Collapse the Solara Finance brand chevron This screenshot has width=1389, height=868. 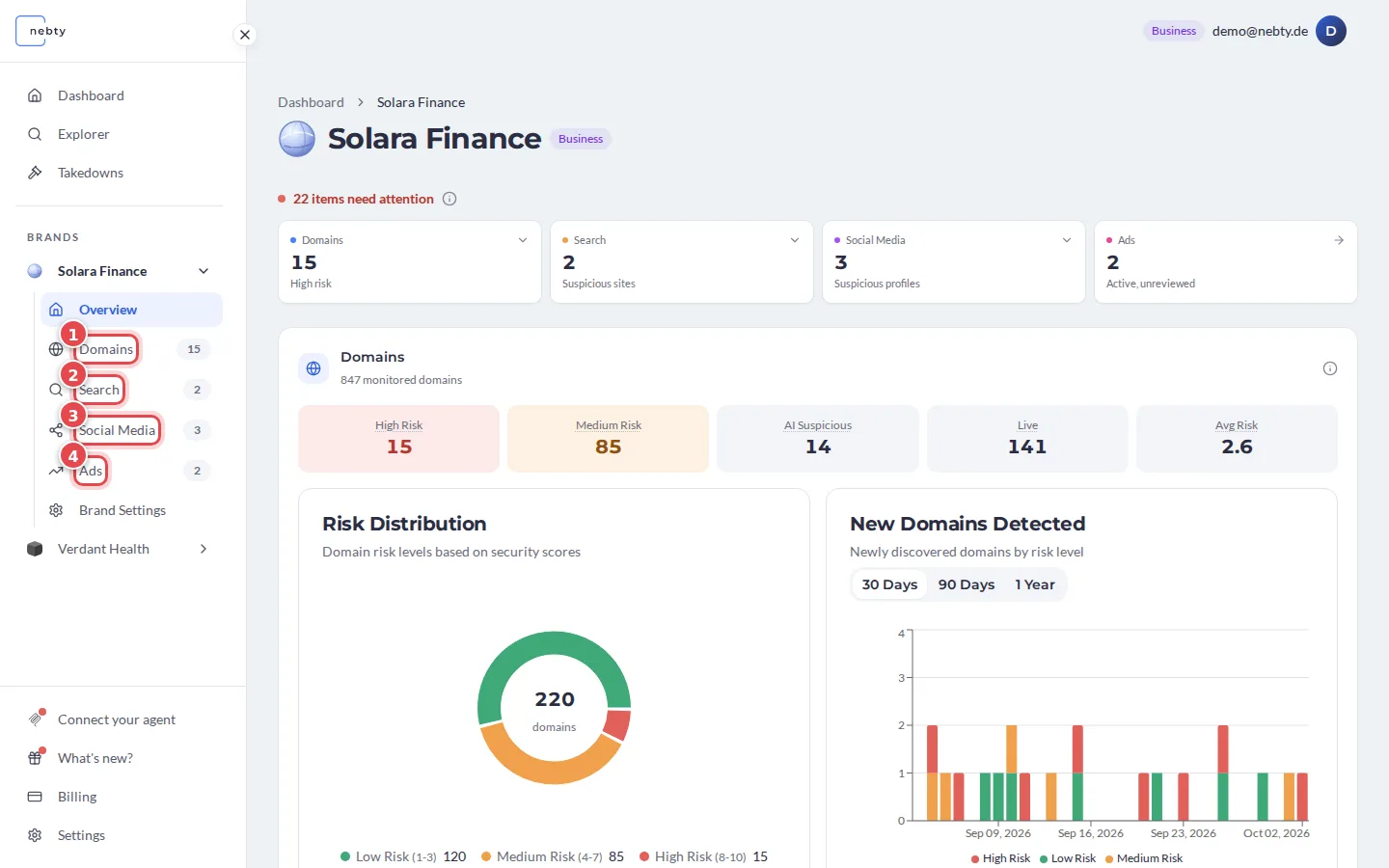click(x=204, y=271)
